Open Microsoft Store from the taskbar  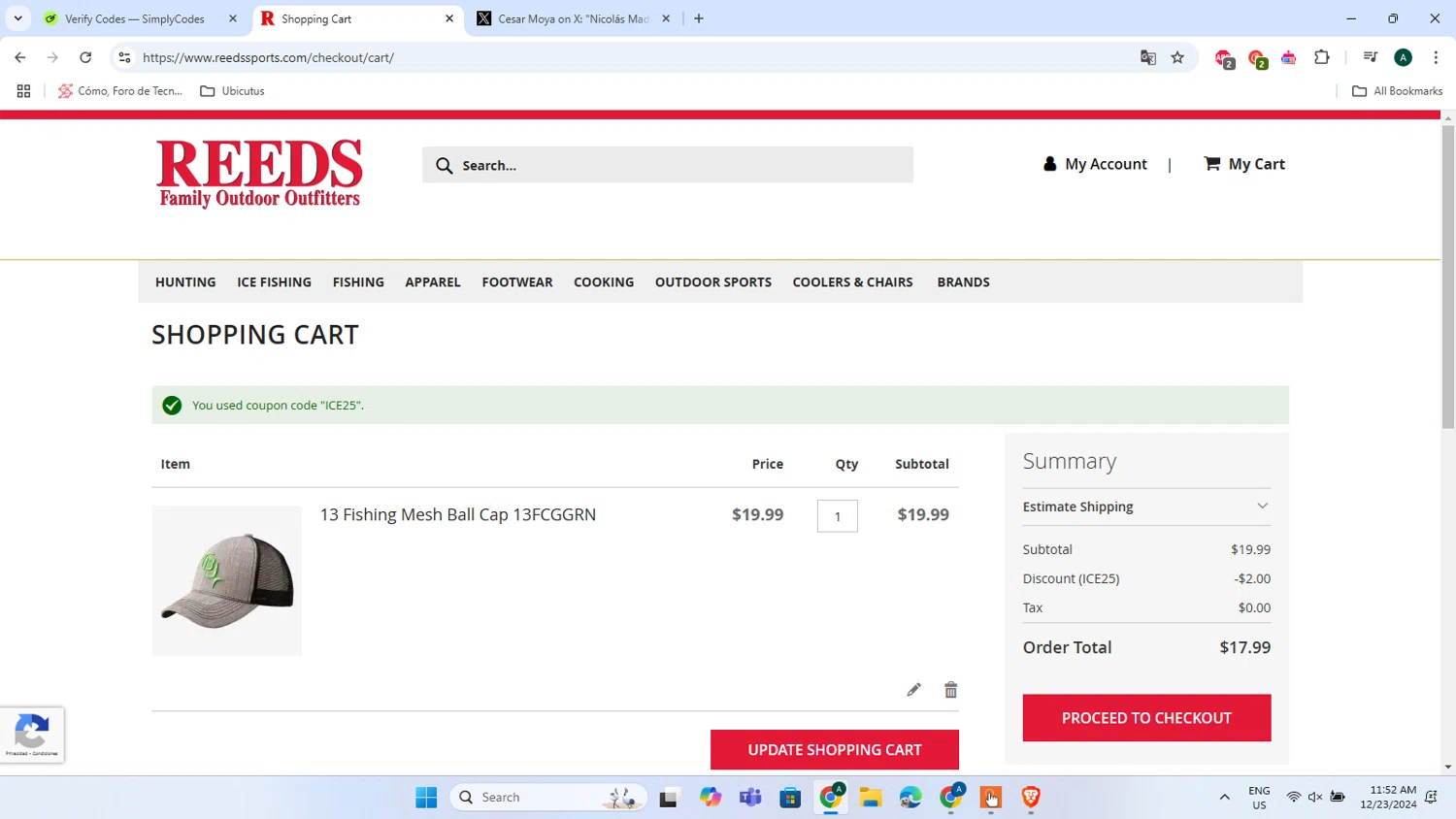pyautogui.click(x=790, y=798)
